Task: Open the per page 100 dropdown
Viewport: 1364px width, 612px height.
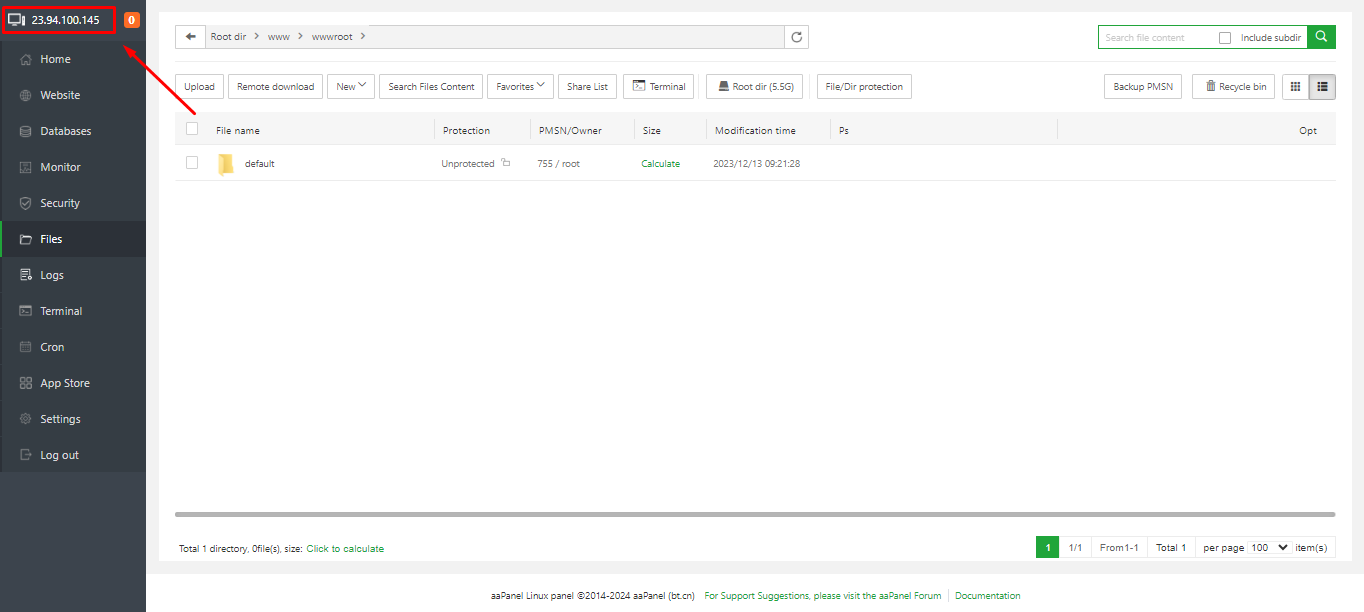Action: [x=1270, y=548]
